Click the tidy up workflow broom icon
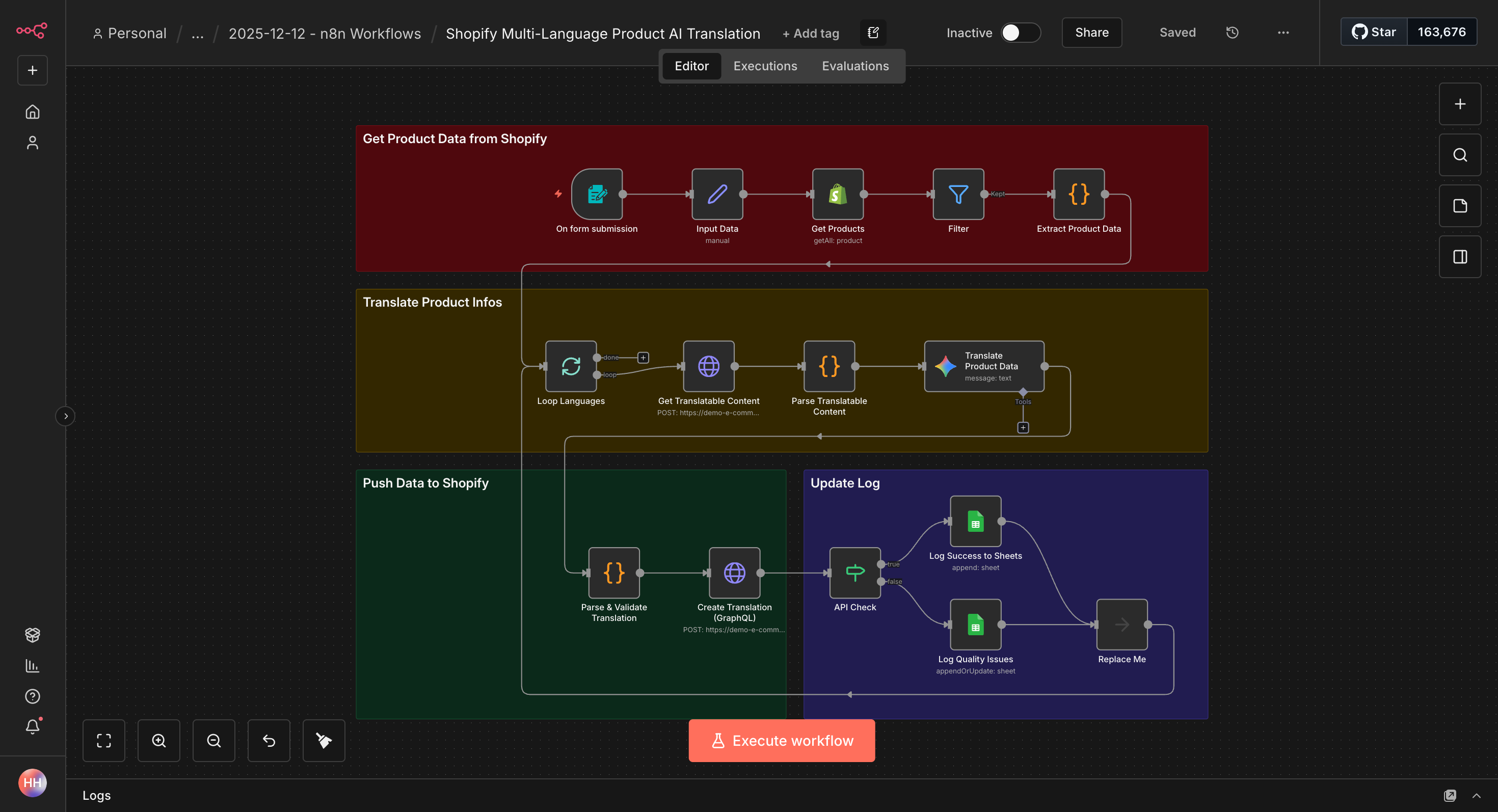The height and width of the screenshot is (812, 1498). (324, 741)
